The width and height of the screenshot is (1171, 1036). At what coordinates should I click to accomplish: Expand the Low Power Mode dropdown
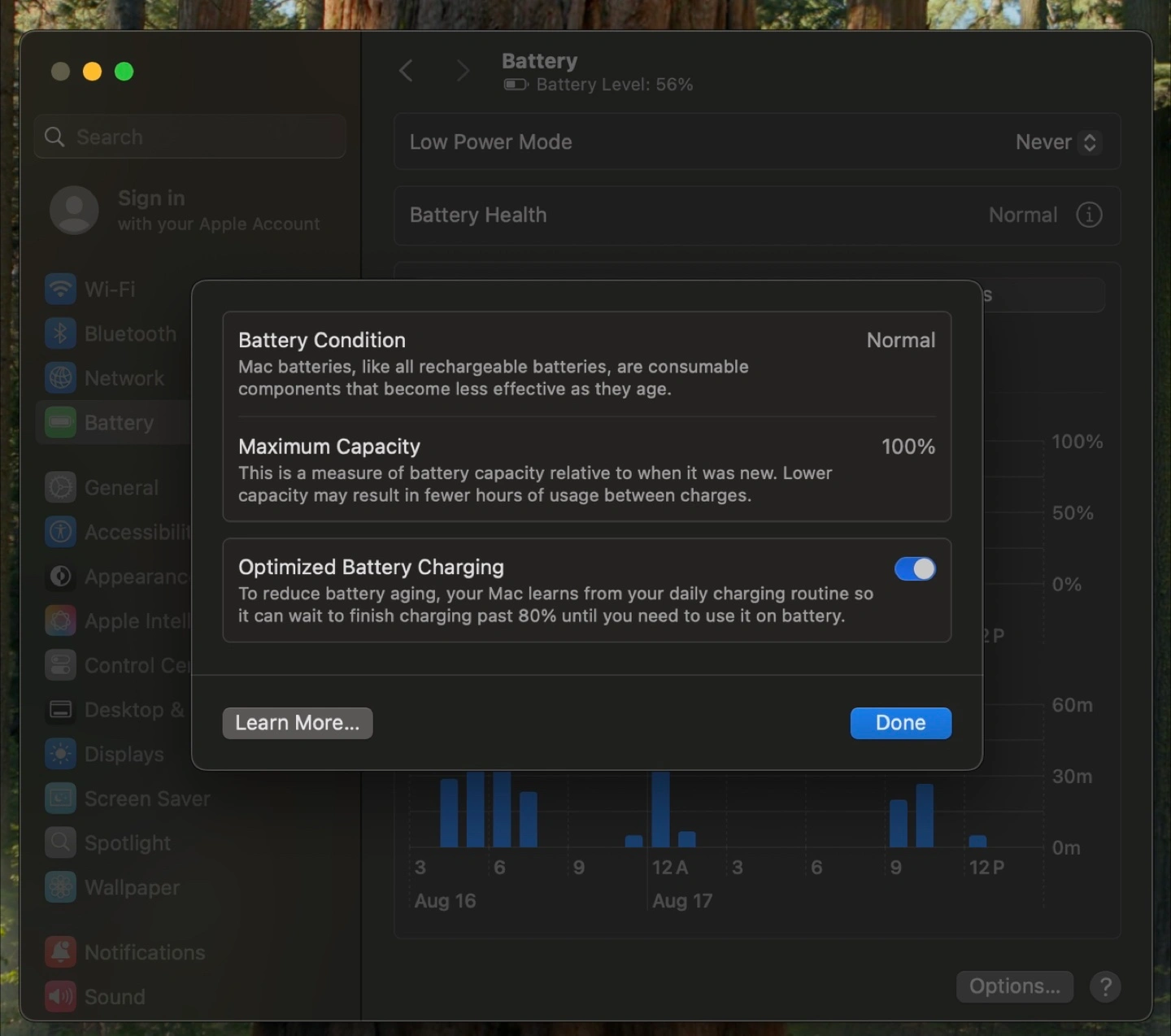1057,142
